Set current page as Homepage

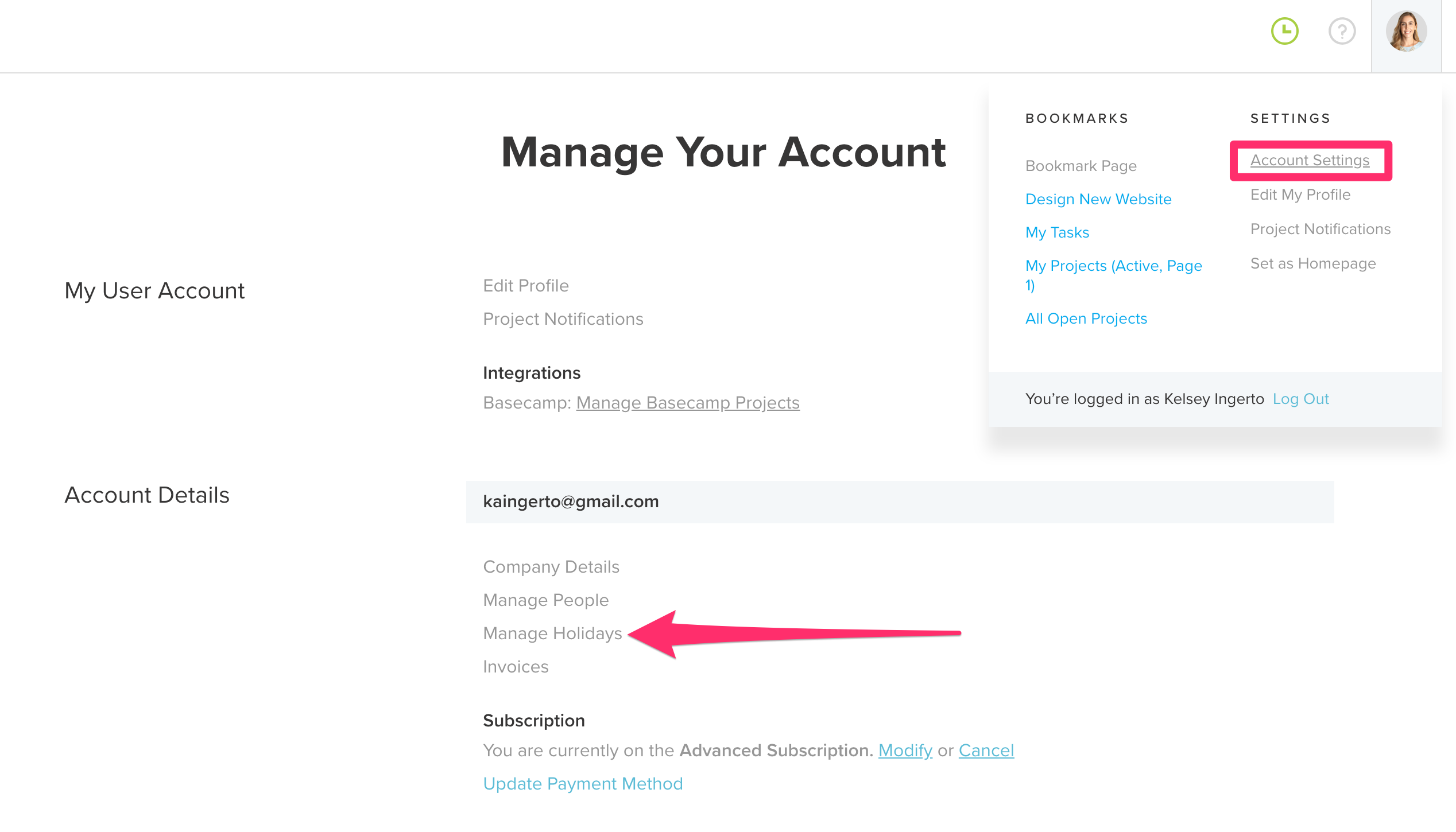coord(1313,263)
